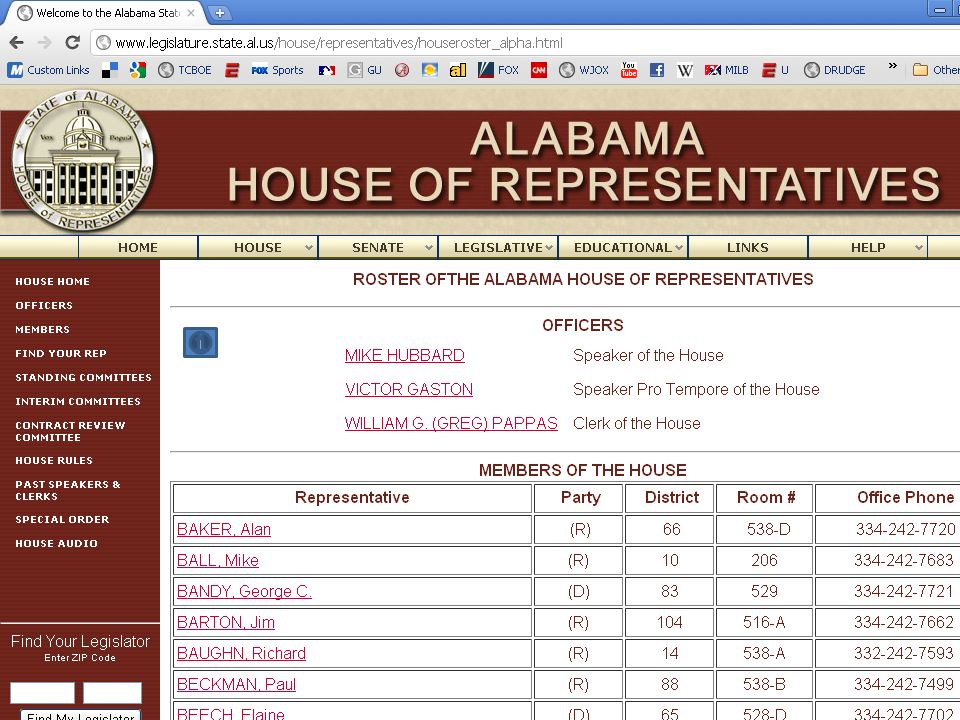This screenshot has height=720, width=960.
Task: Open the MILB bookmark
Action: tap(727, 70)
